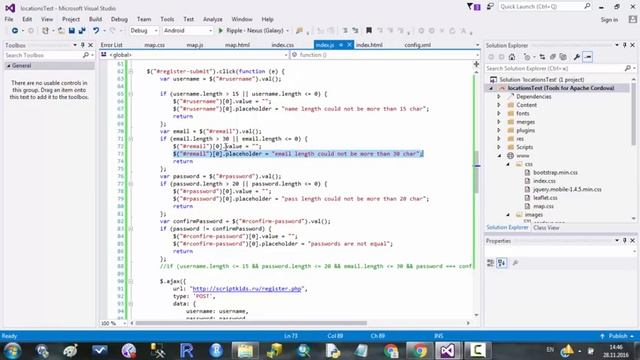Click the editor vertical scrollbar thumb
Viewport: 640px width, 360px height.
(476, 172)
